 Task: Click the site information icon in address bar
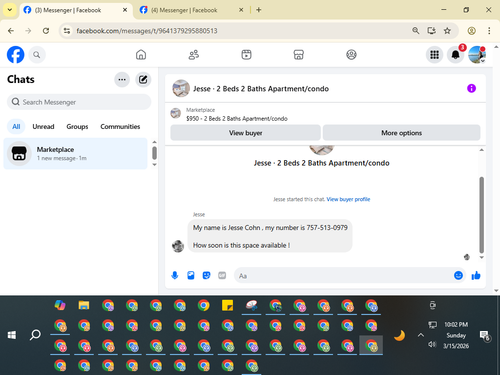tap(67, 31)
